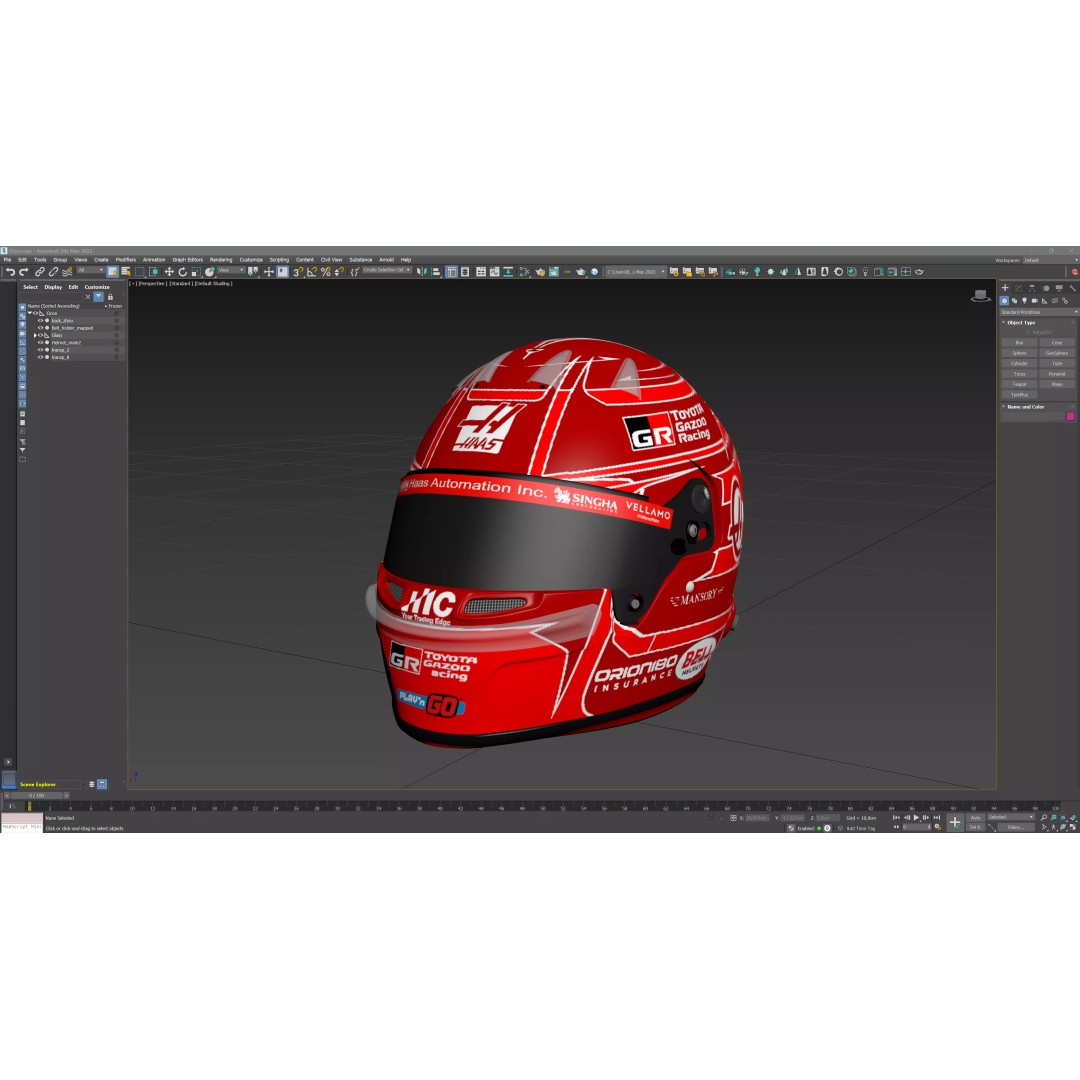Screen dimensions: 1080x1080
Task: Expand the Glass group tree arrow
Action: (34, 335)
